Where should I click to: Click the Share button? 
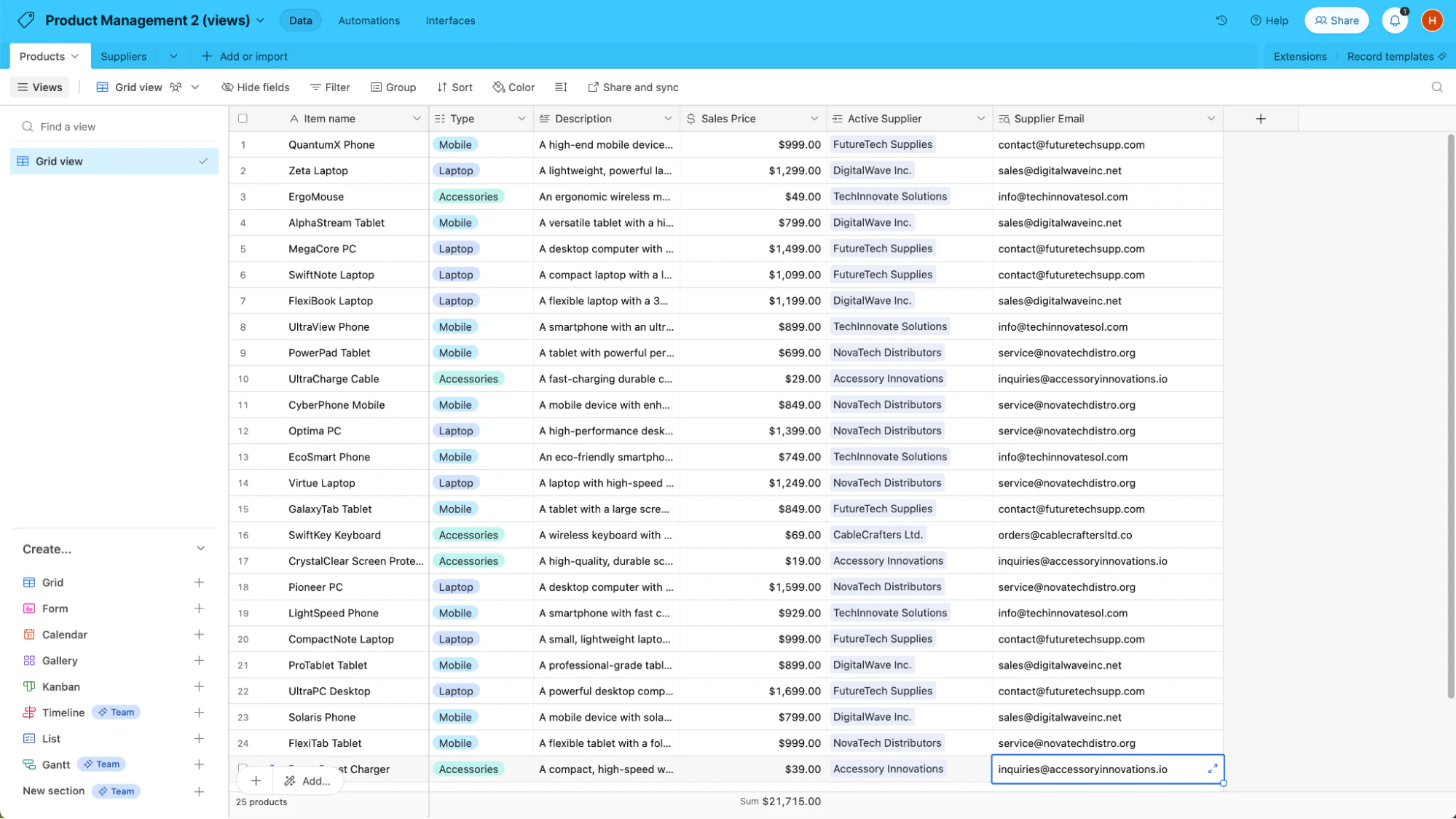coord(1337,20)
